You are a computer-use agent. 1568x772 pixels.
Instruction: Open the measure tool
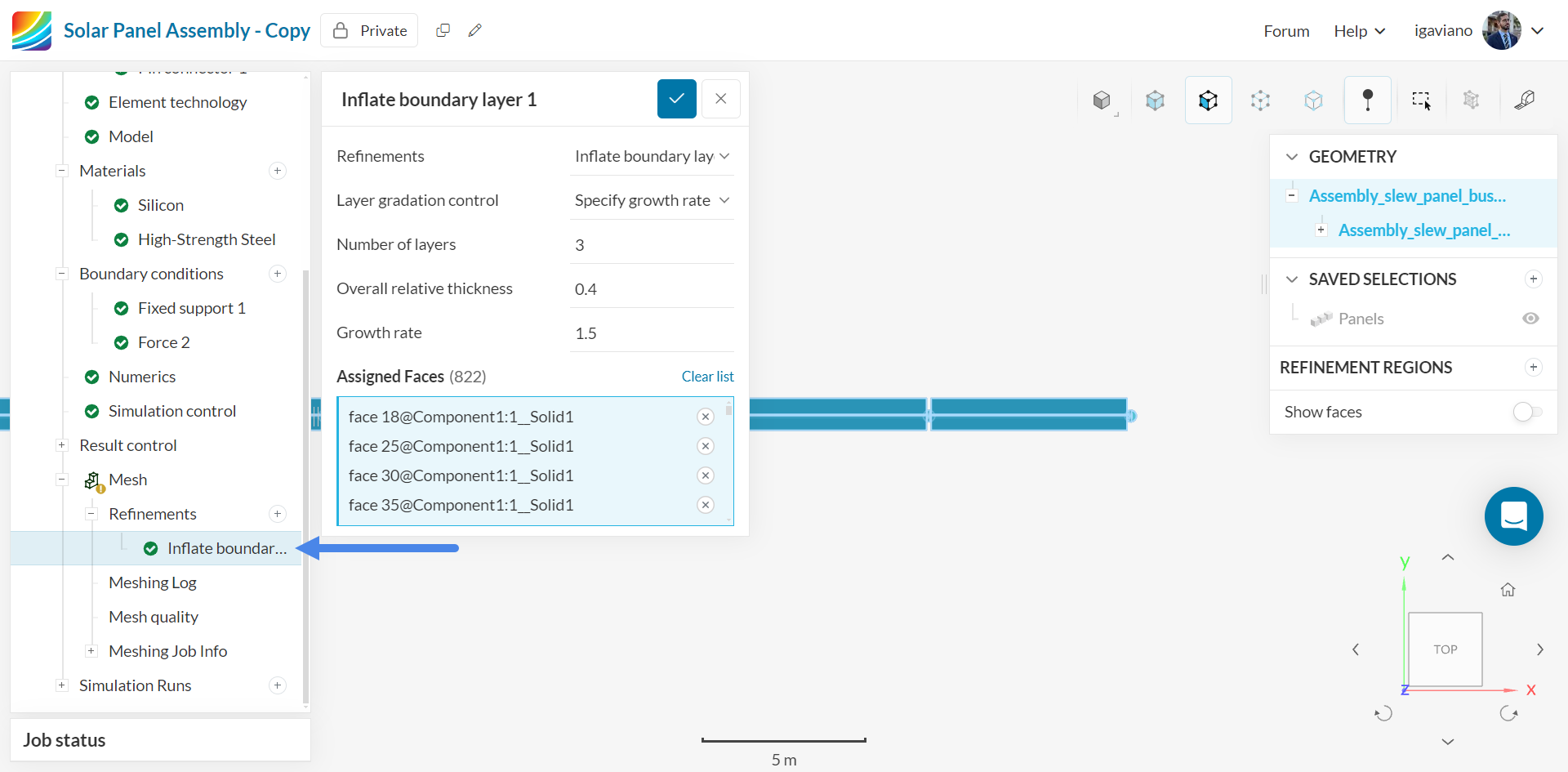pos(1526,100)
